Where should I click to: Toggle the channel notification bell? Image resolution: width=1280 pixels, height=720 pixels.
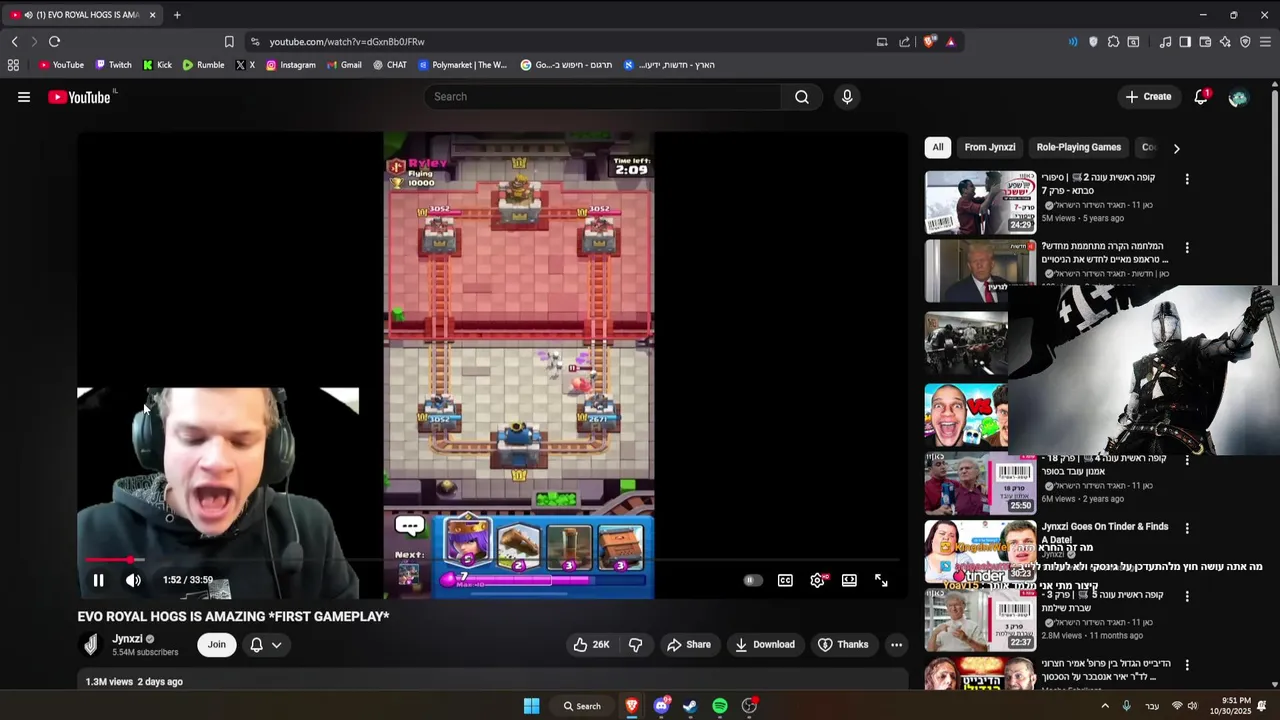(256, 645)
